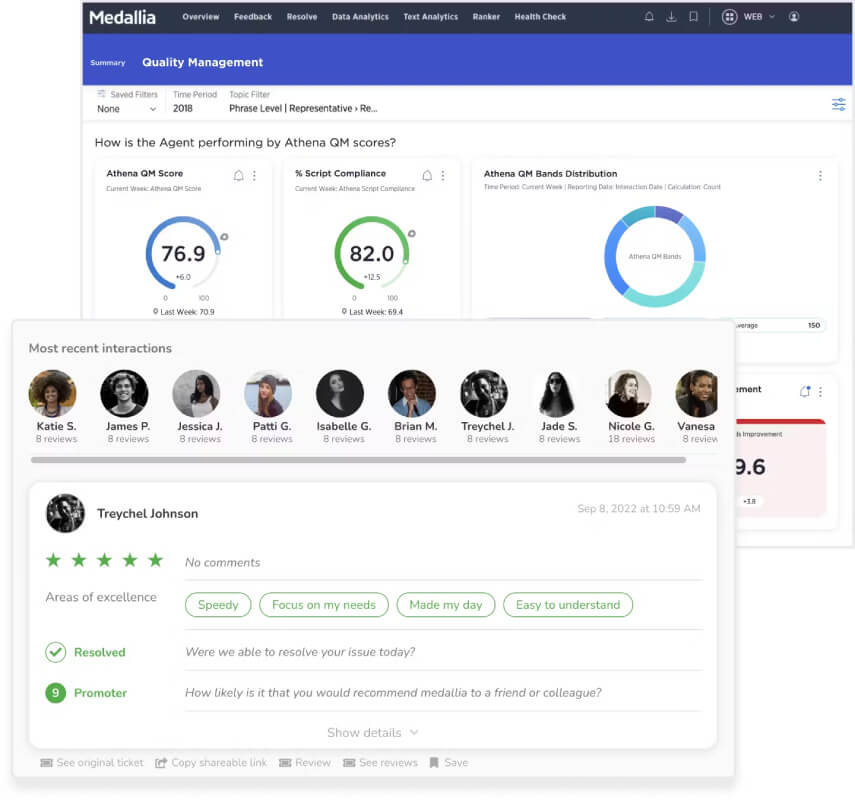Open the WEB app grid icon

click(x=729, y=17)
